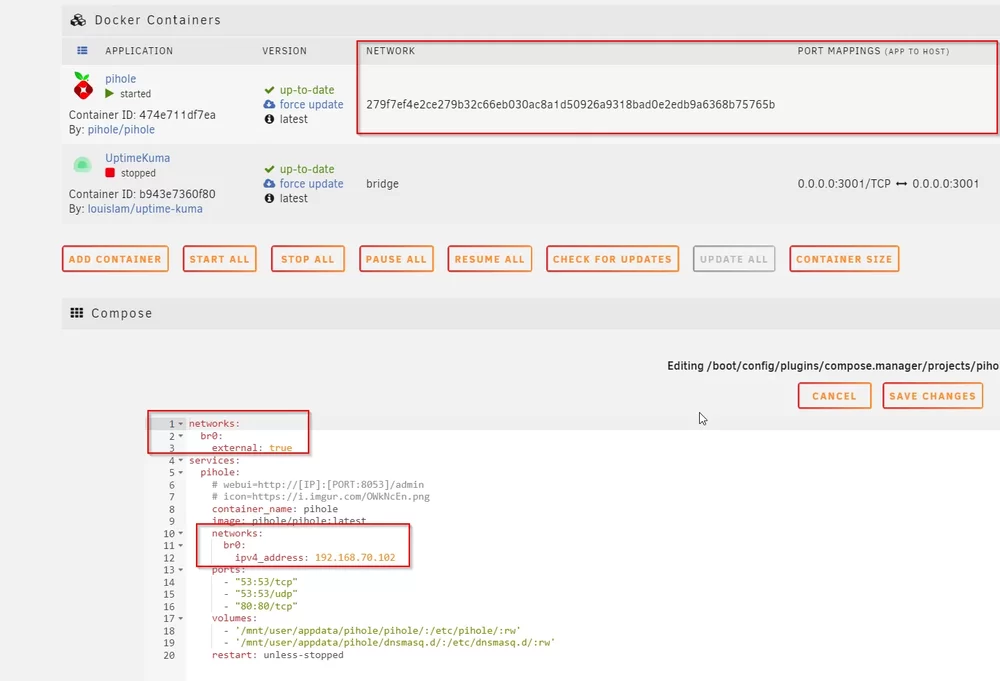Click the bridge network text for UptimeKuma

coord(382,184)
